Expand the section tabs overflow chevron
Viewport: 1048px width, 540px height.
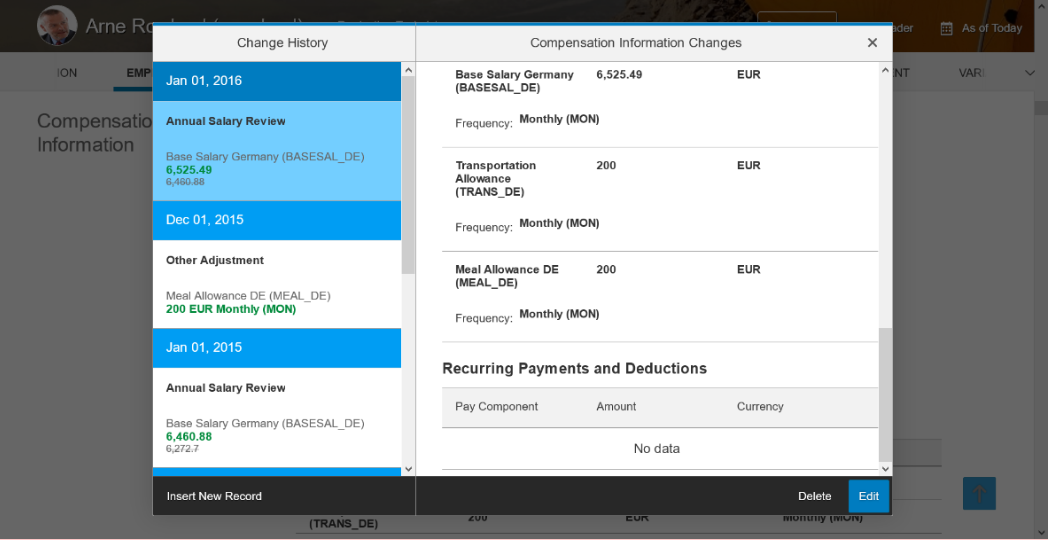click(x=1030, y=73)
